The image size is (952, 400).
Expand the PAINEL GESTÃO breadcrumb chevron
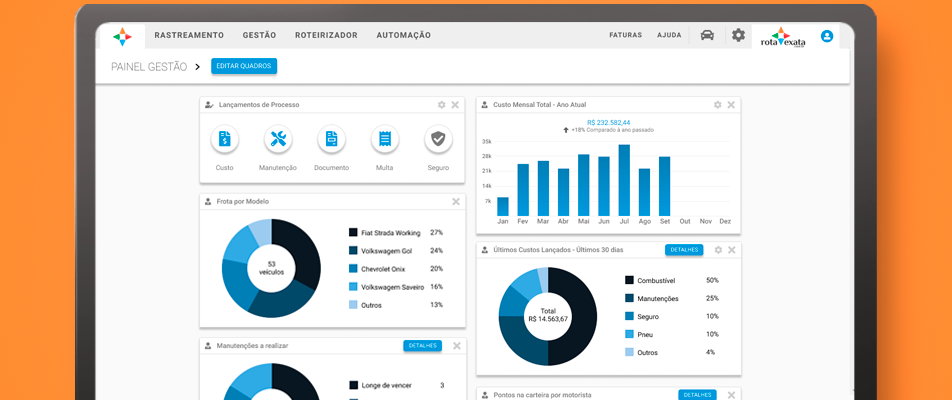[x=197, y=67]
